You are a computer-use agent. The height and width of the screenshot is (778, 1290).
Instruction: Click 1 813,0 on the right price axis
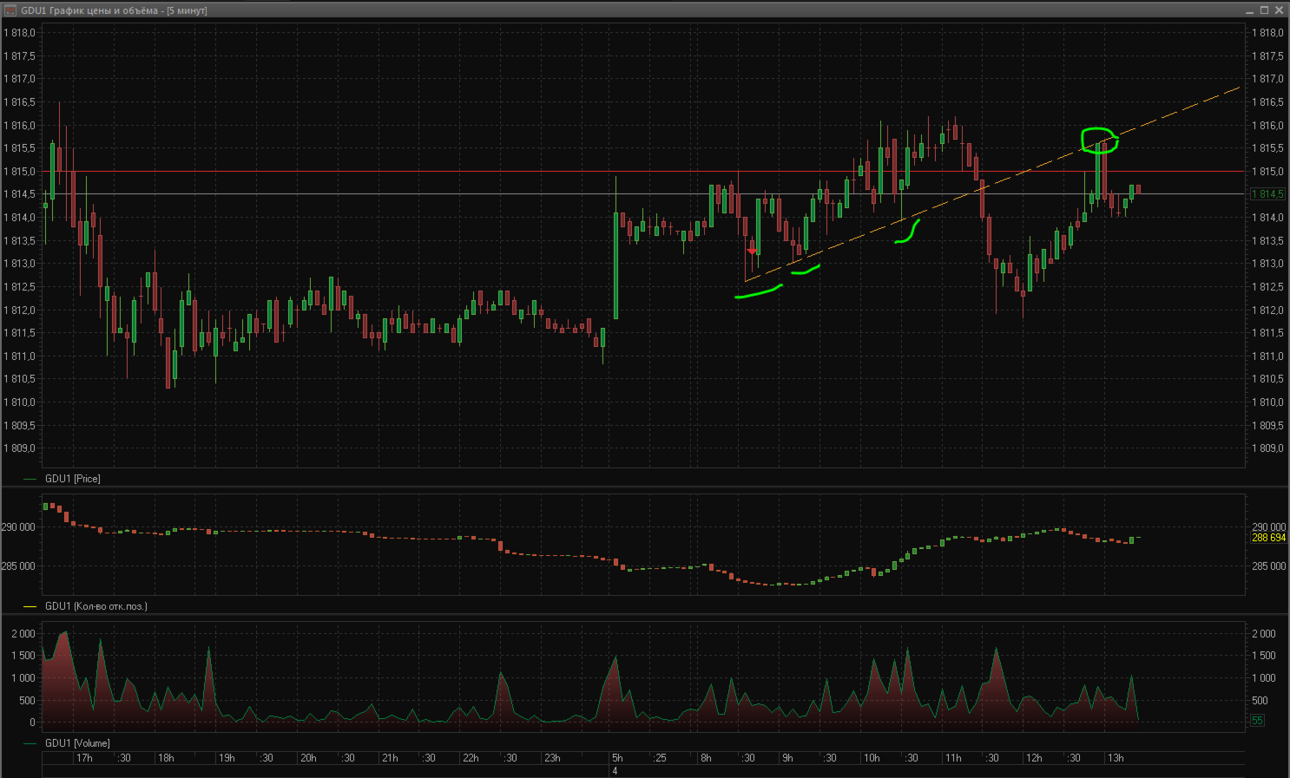click(1268, 264)
